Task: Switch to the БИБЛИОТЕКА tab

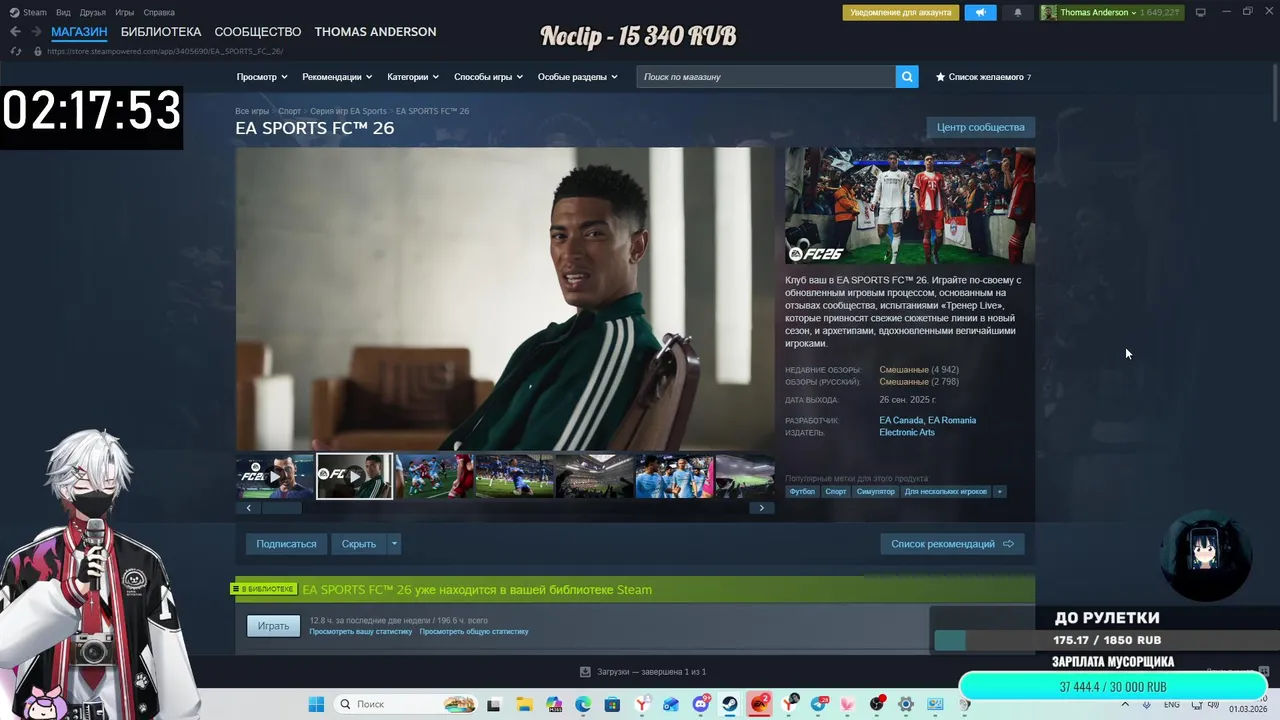Action: (x=161, y=32)
